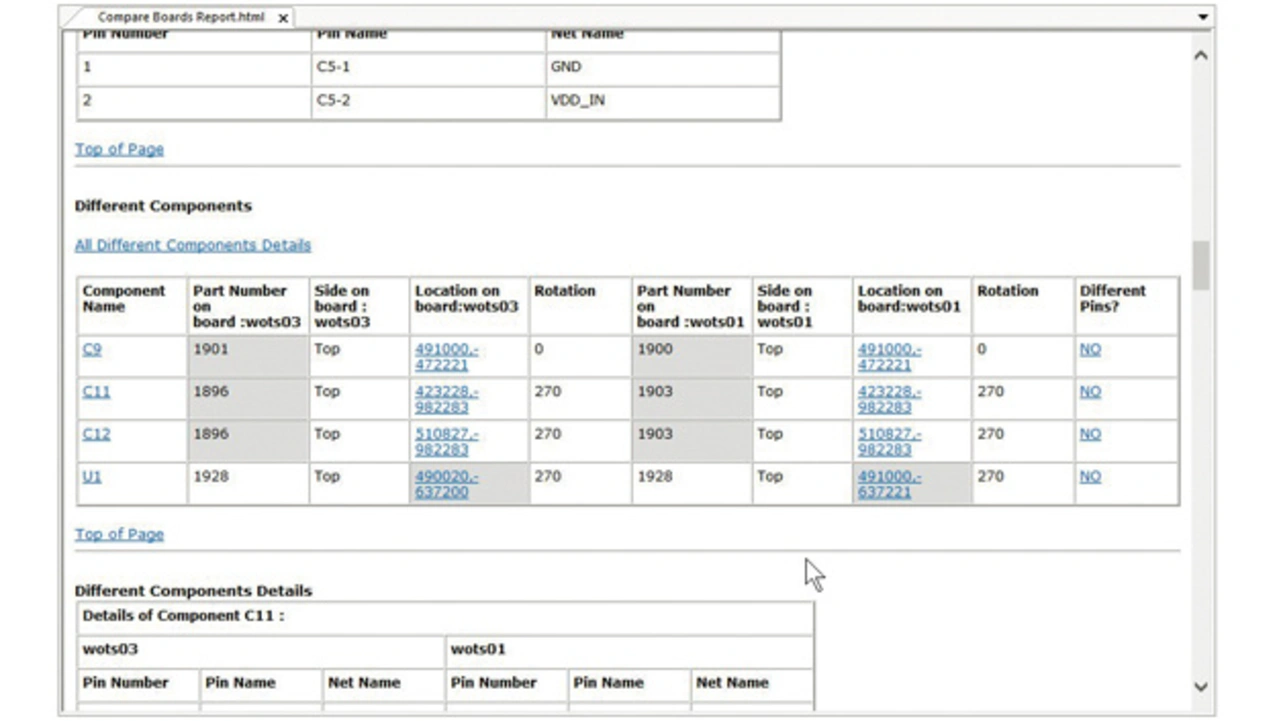Click the wots03 location link for C9
The height and width of the screenshot is (721, 1280).
(446, 357)
